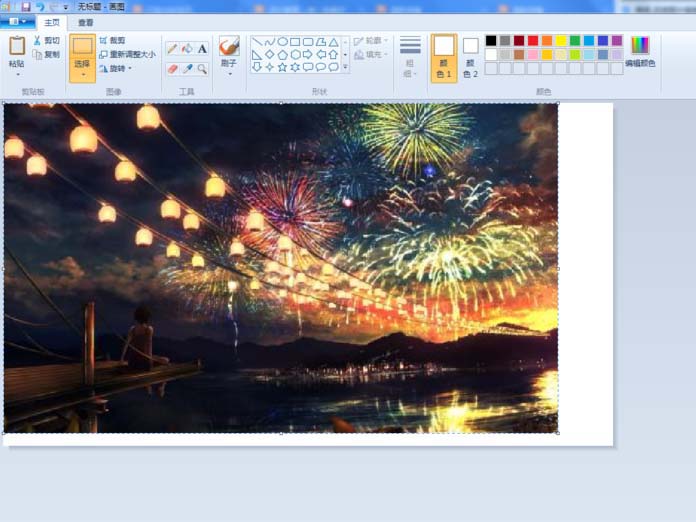Pick the bright red color swatch
The image size is (696, 522).
533,41
